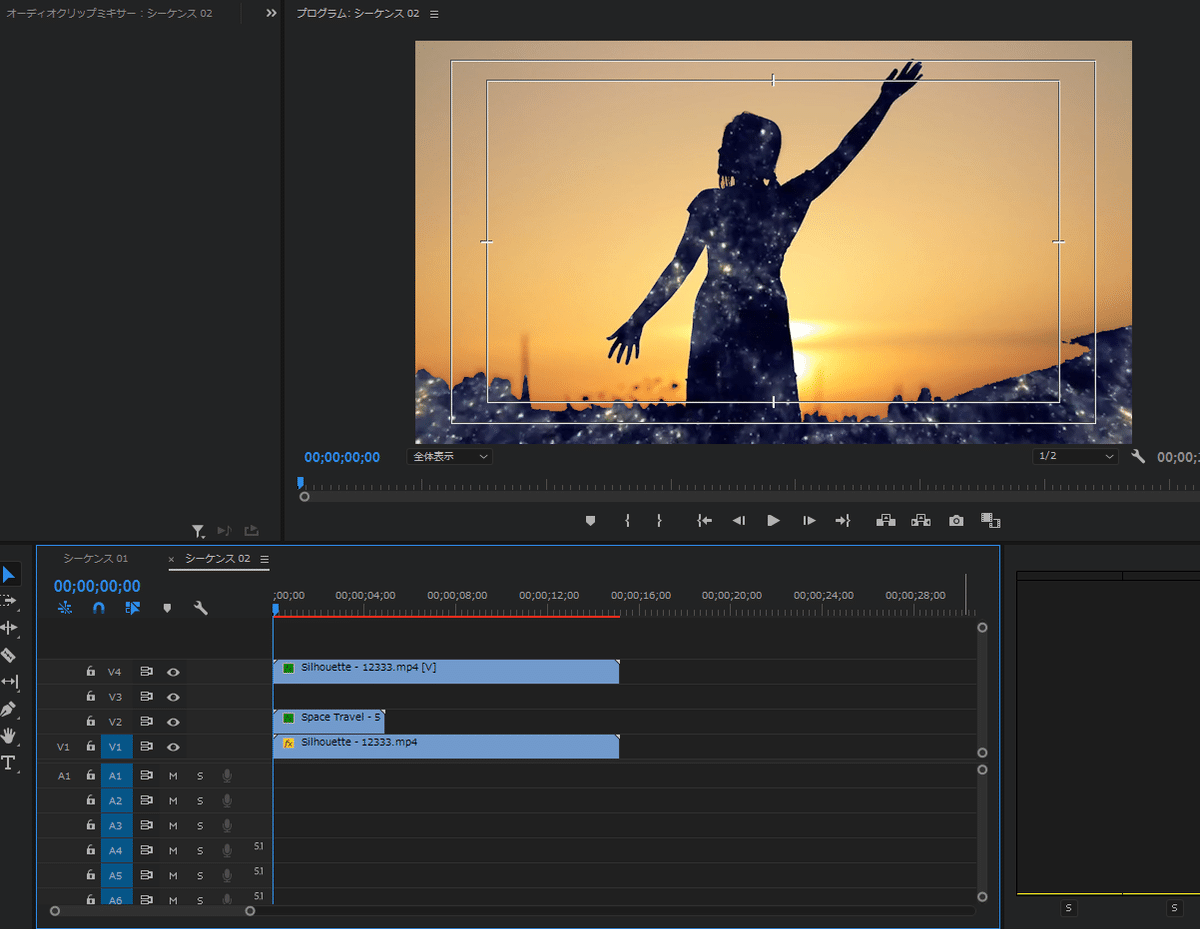Viewport: 1200px width, 929px height.
Task: Mute audio track A1
Action: tap(173, 776)
